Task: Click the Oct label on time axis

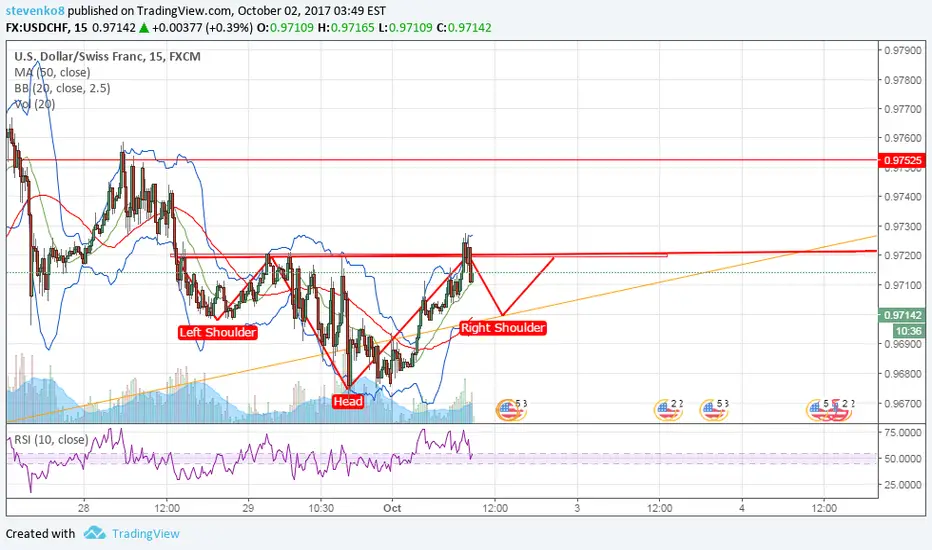Action: coord(392,508)
